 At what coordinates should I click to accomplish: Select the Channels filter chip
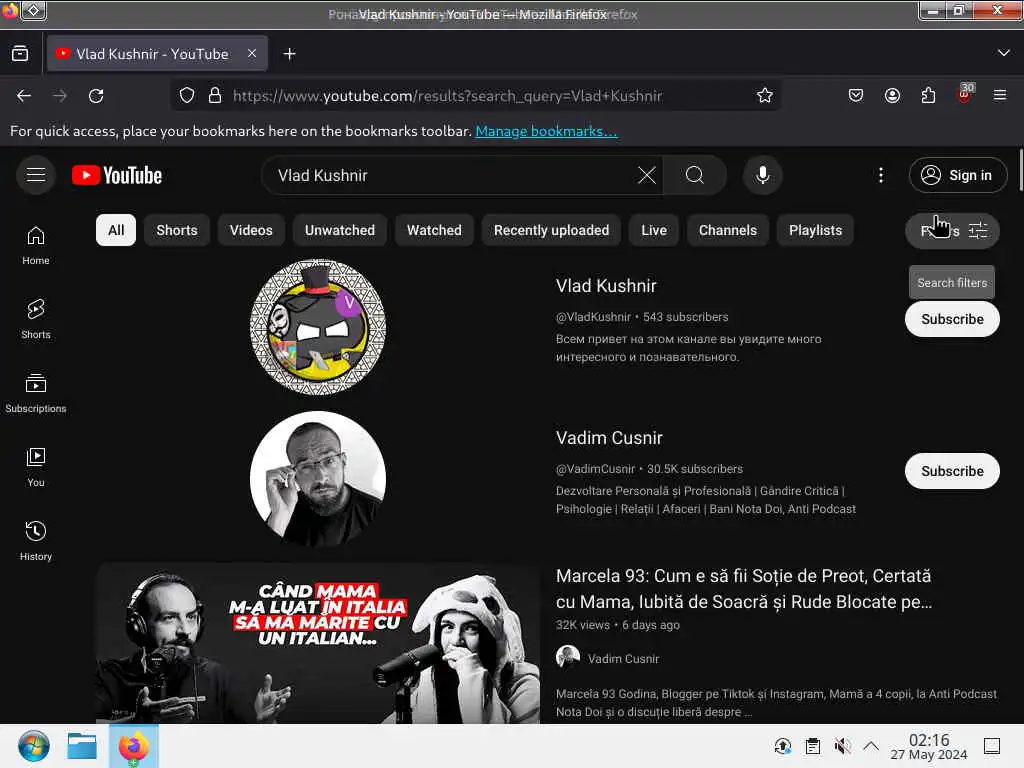coord(728,230)
